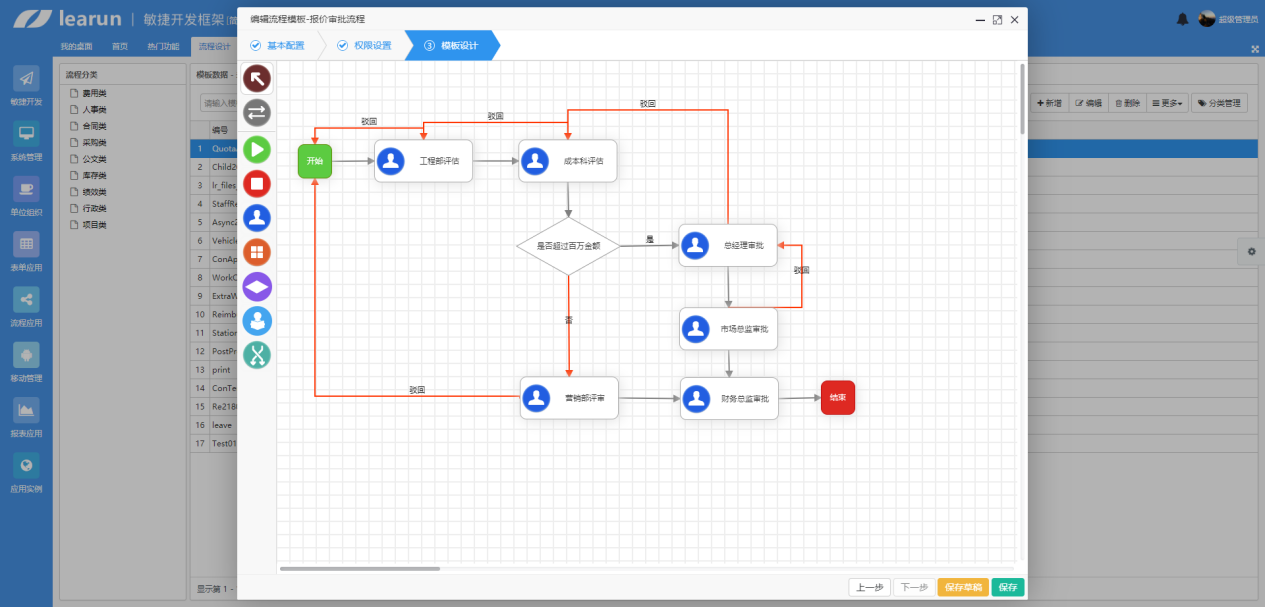Screen dimensions: 1265x607
Task: Pick the red stop node tool
Action: click(257, 183)
